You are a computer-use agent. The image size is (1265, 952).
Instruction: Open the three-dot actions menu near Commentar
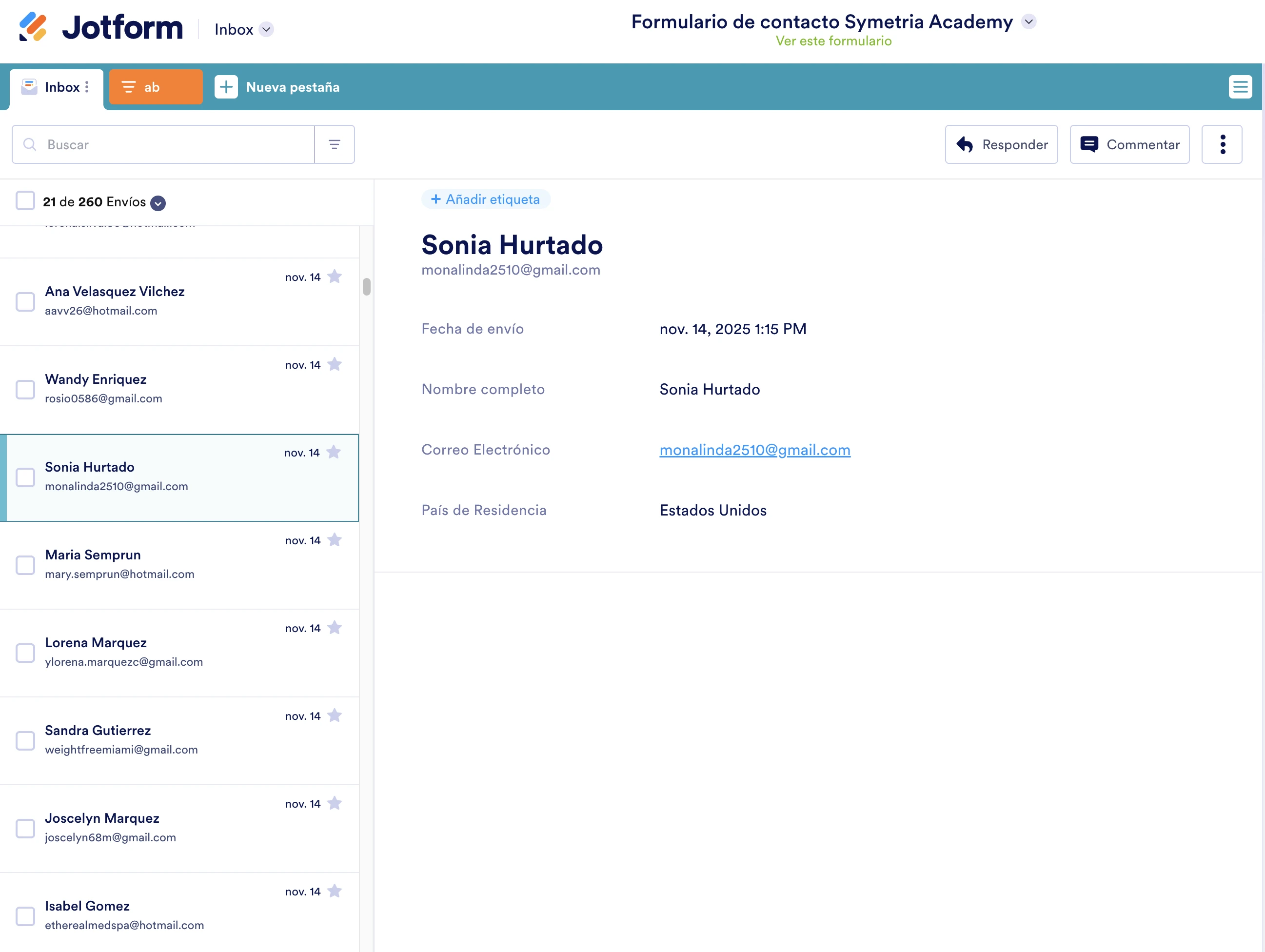click(x=1222, y=144)
